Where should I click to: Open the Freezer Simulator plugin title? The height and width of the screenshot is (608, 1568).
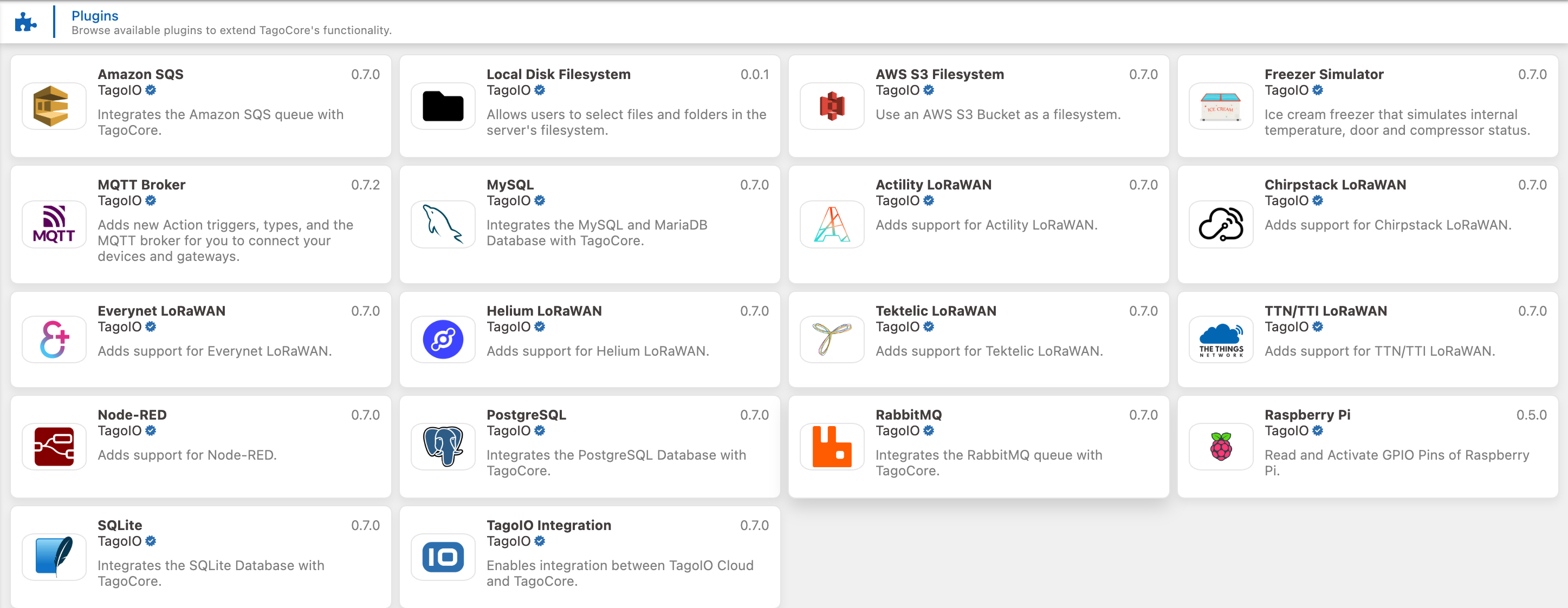1323,74
